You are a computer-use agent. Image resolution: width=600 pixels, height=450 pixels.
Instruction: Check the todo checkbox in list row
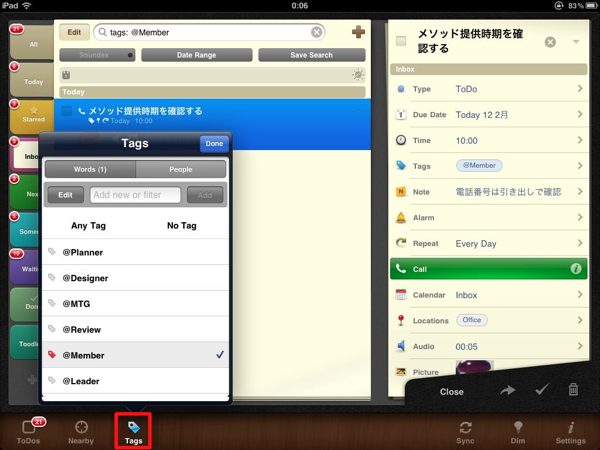point(67,111)
